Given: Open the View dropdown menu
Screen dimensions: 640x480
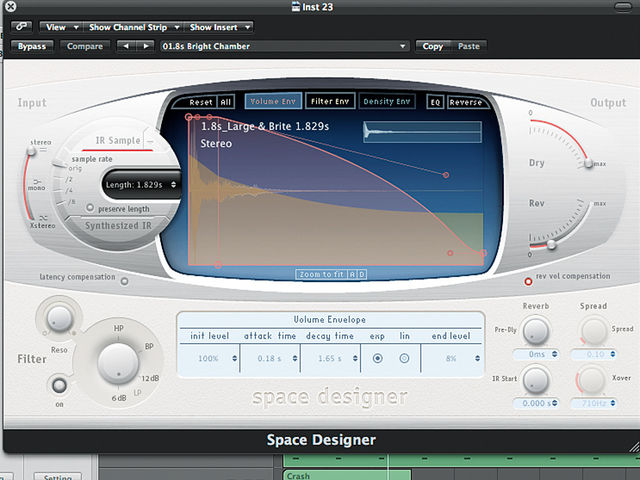Looking at the screenshot, I should click(x=61, y=27).
